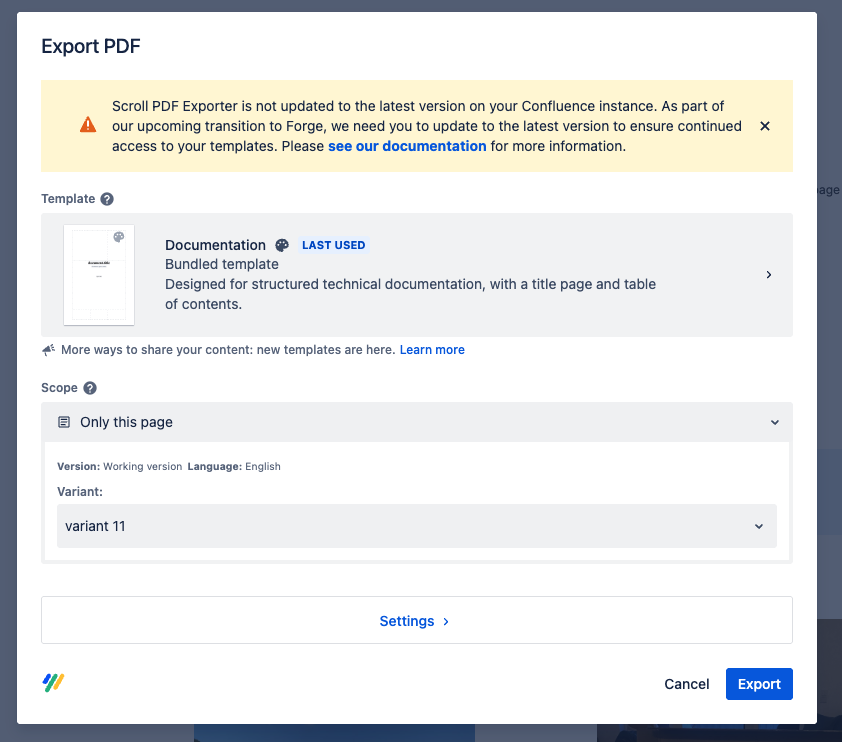Select the Documentation template title

pyautogui.click(x=215, y=245)
